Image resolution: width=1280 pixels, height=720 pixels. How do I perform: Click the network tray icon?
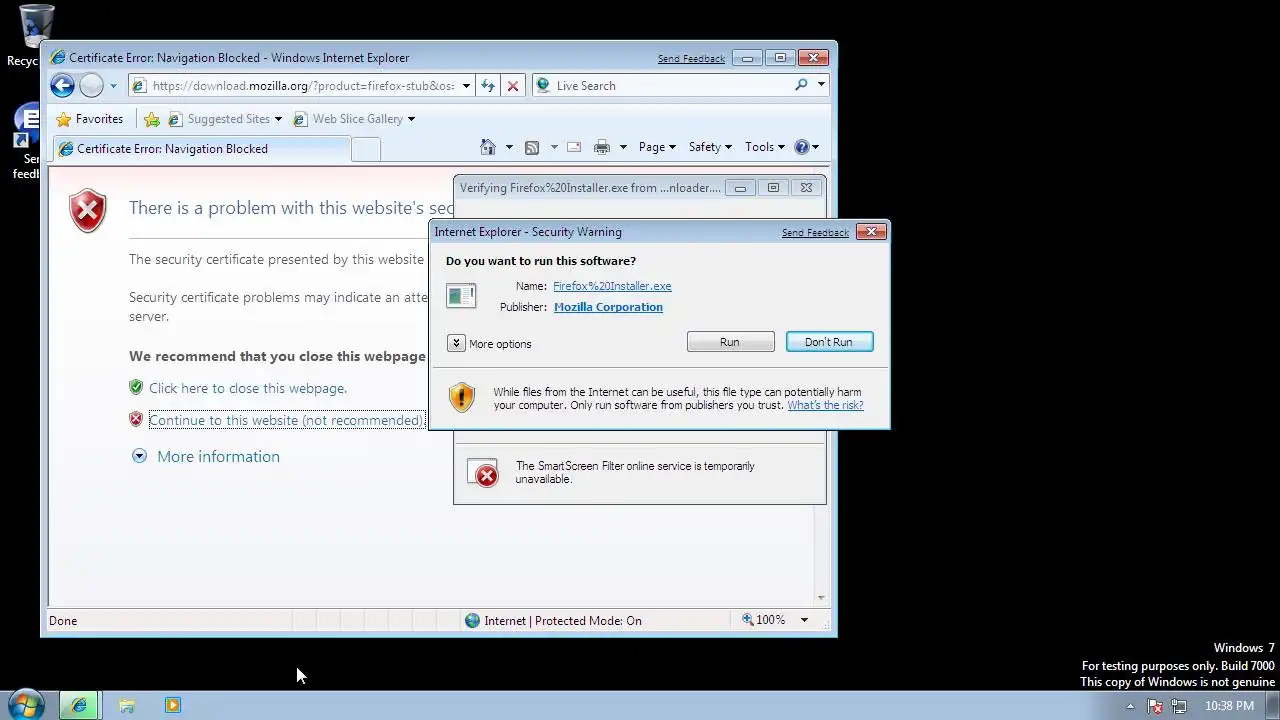pyautogui.click(x=1179, y=706)
